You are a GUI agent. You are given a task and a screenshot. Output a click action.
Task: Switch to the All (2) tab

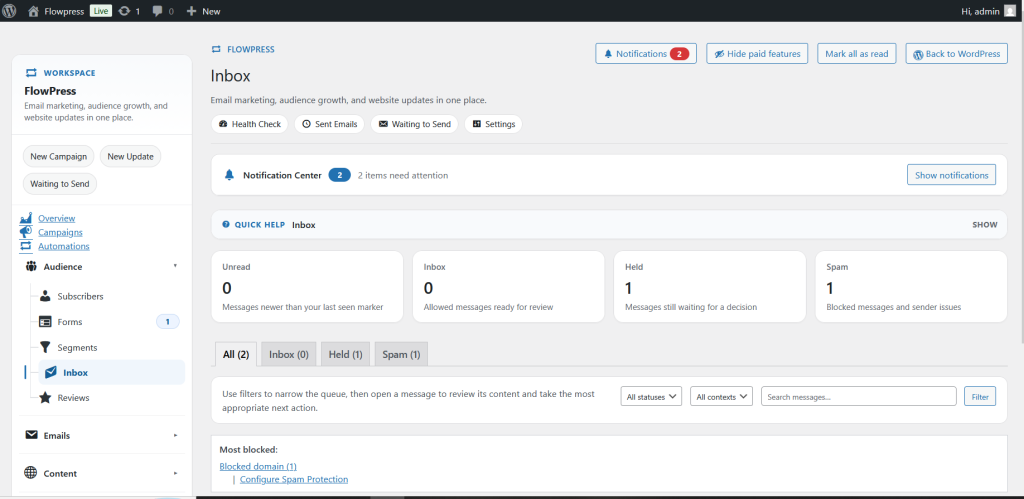(236, 354)
